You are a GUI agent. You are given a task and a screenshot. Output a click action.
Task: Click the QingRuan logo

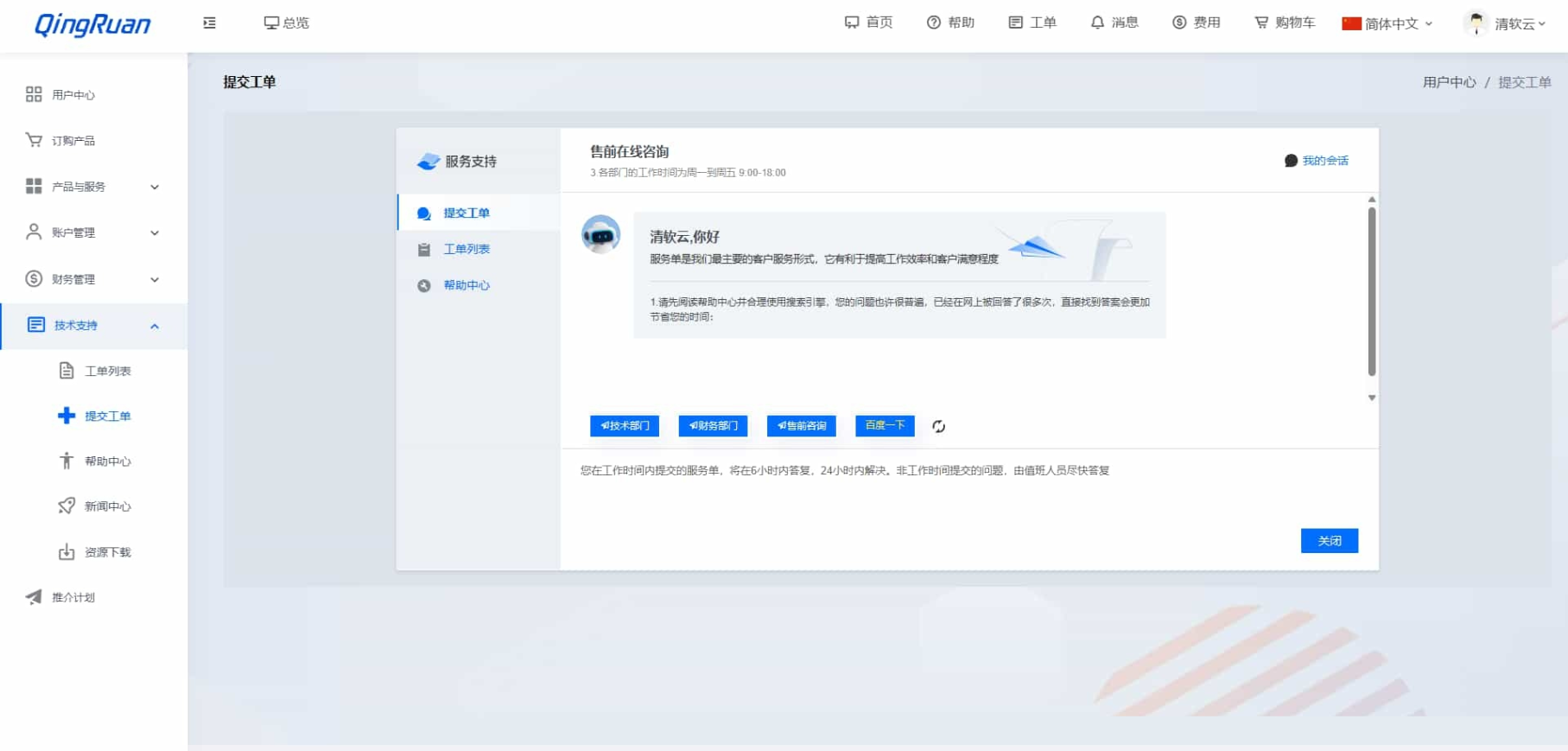(92, 24)
